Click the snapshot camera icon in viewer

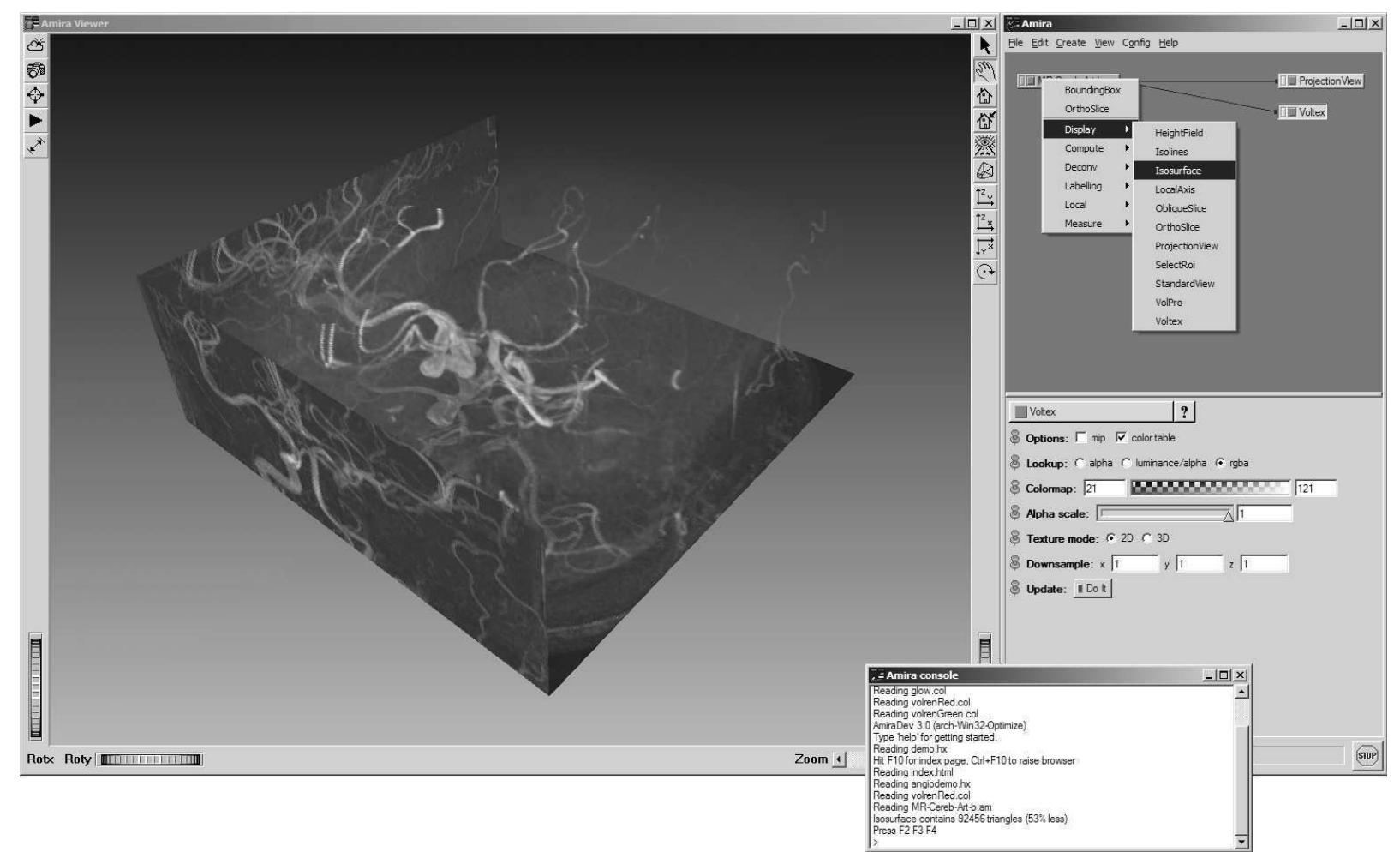36,70
